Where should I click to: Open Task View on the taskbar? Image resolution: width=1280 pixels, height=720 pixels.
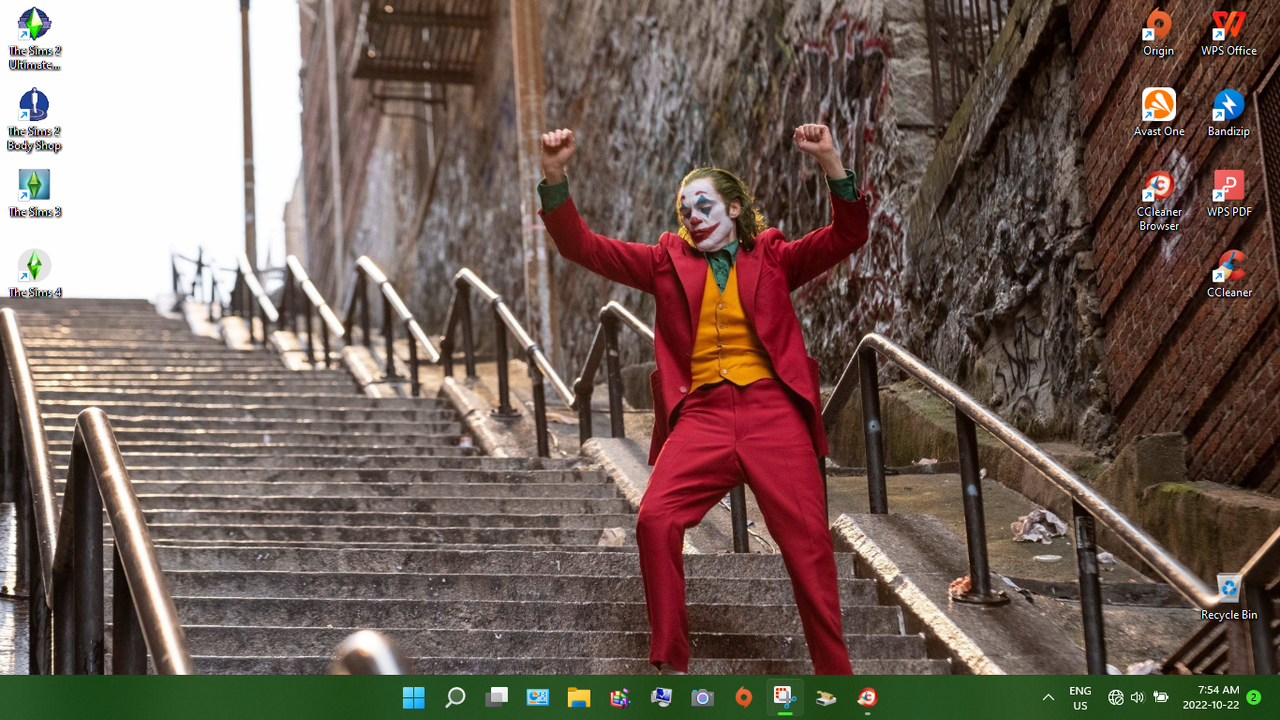(496, 697)
